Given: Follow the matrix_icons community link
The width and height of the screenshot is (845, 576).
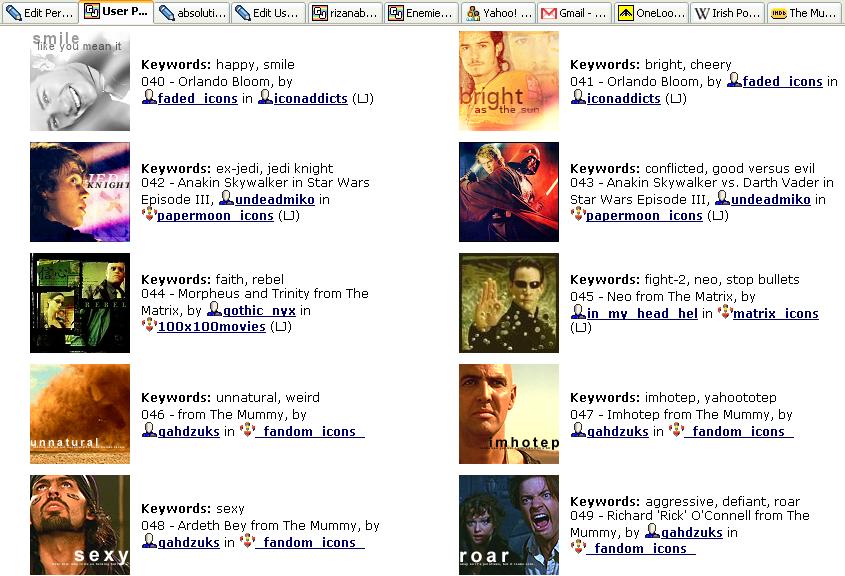Looking at the screenshot, I should (775, 313).
